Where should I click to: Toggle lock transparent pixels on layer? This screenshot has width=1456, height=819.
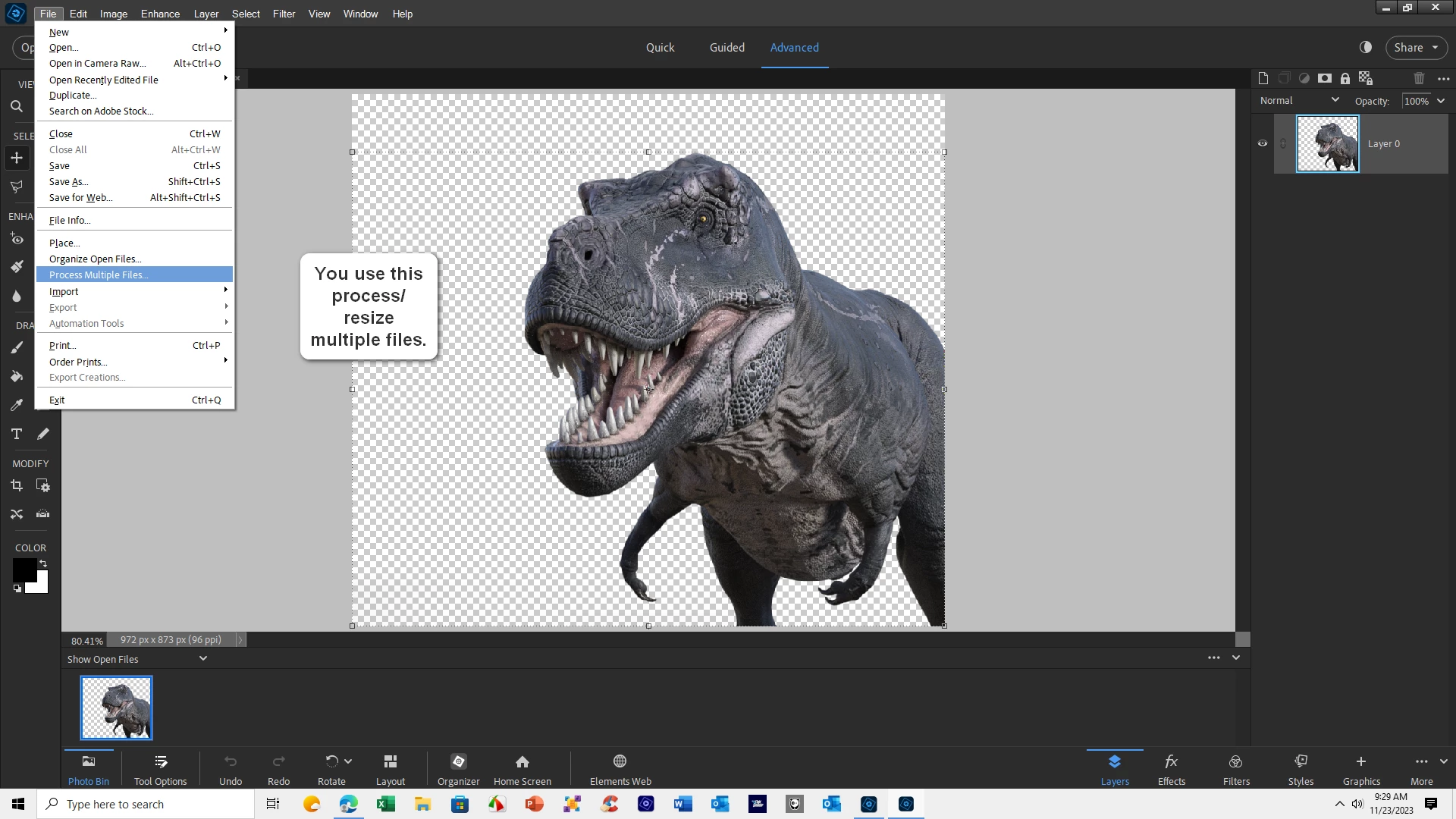pos(1365,78)
